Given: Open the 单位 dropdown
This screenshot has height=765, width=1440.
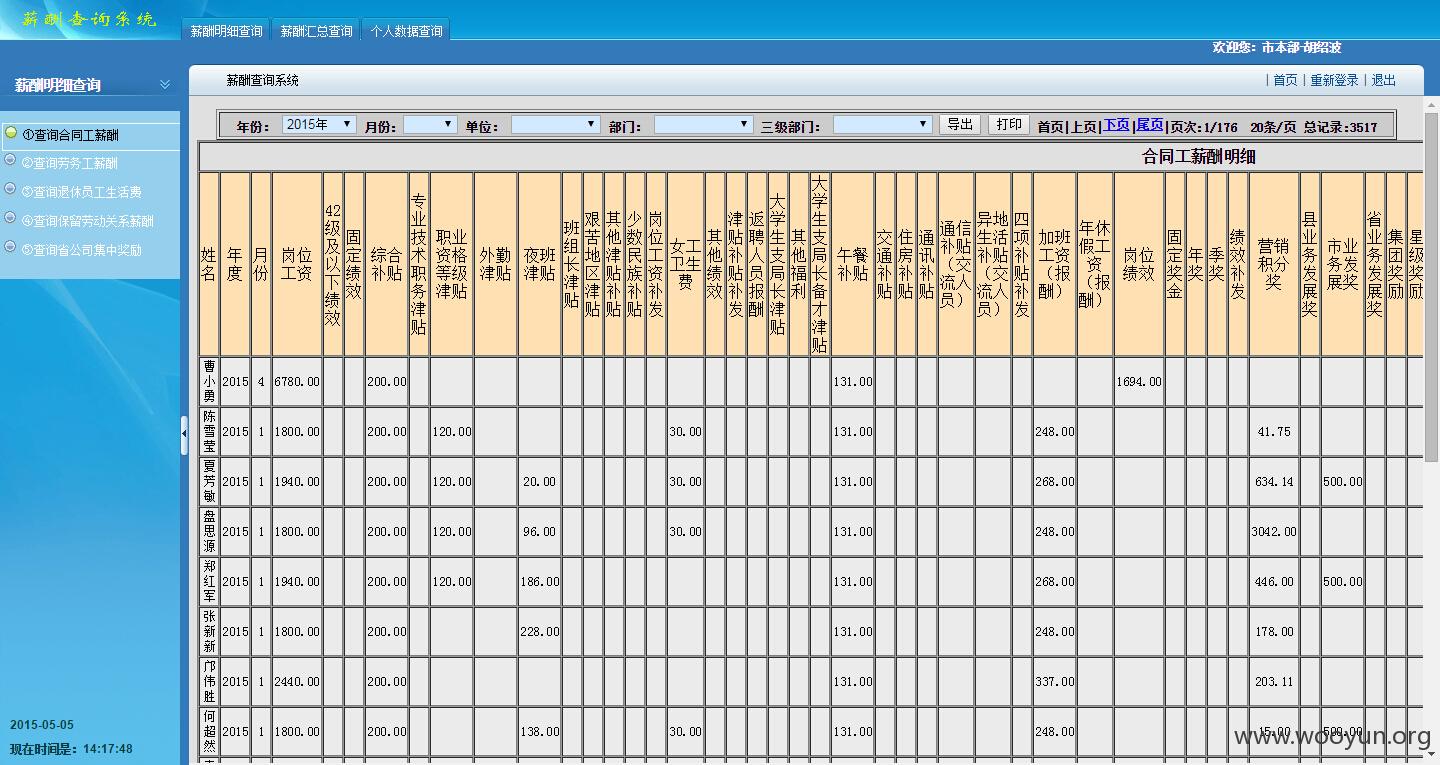Looking at the screenshot, I should click(x=555, y=125).
